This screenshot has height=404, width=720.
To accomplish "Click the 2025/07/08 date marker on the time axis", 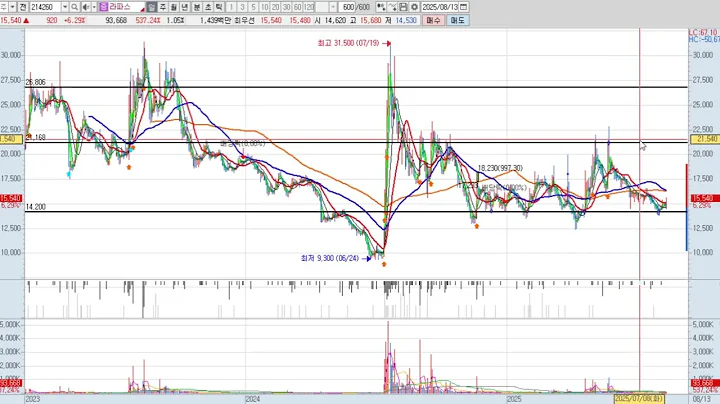I will click(x=639, y=398).
